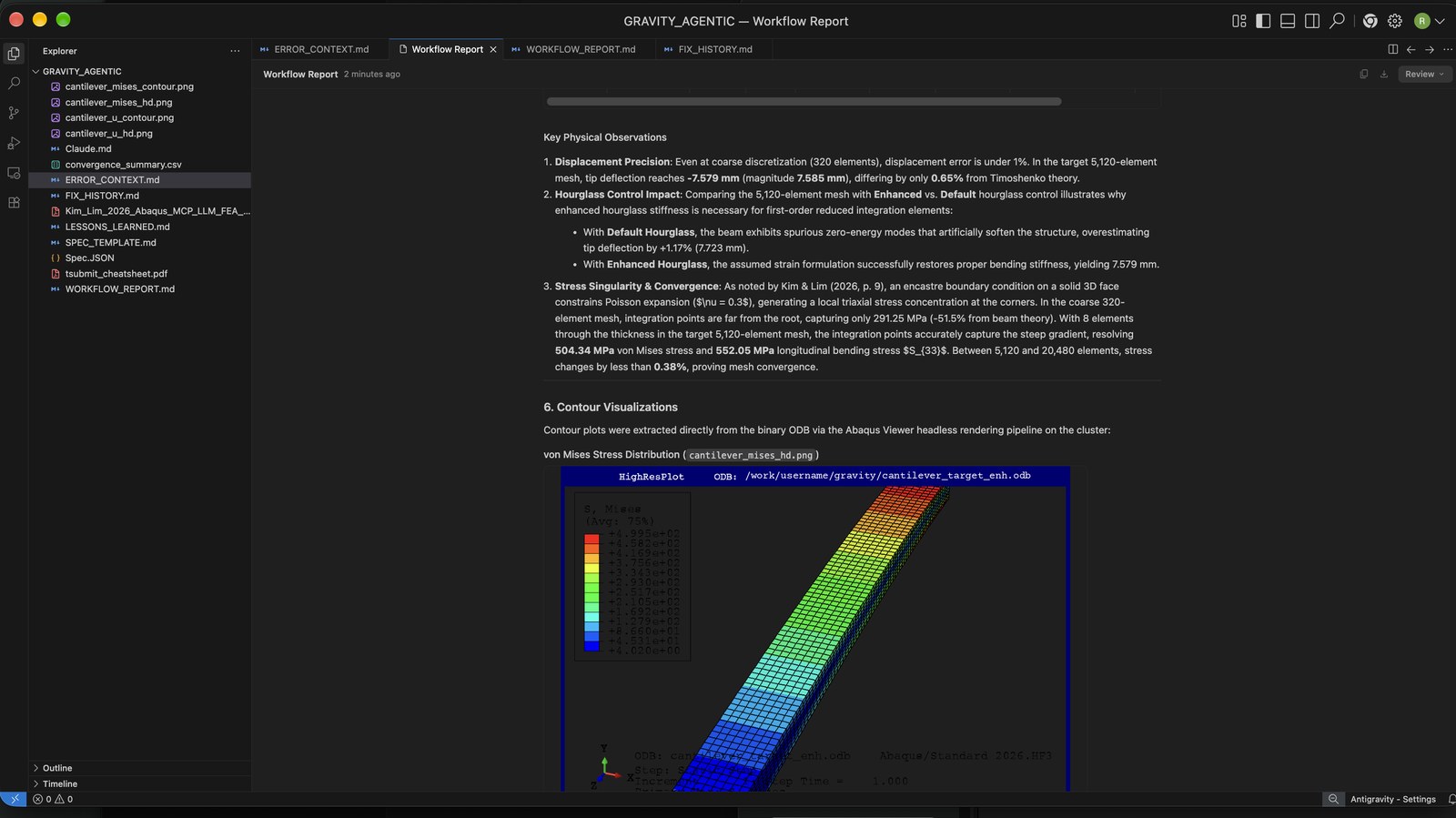Viewport: 1456px width, 818px height.
Task: Click the von Mises stress contour image
Action: [x=815, y=628]
